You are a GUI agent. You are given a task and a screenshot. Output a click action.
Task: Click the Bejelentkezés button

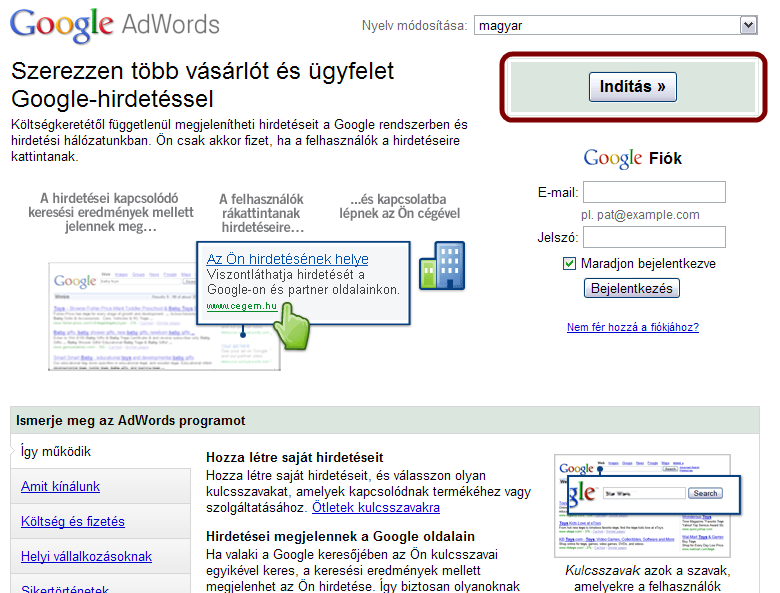click(632, 289)
